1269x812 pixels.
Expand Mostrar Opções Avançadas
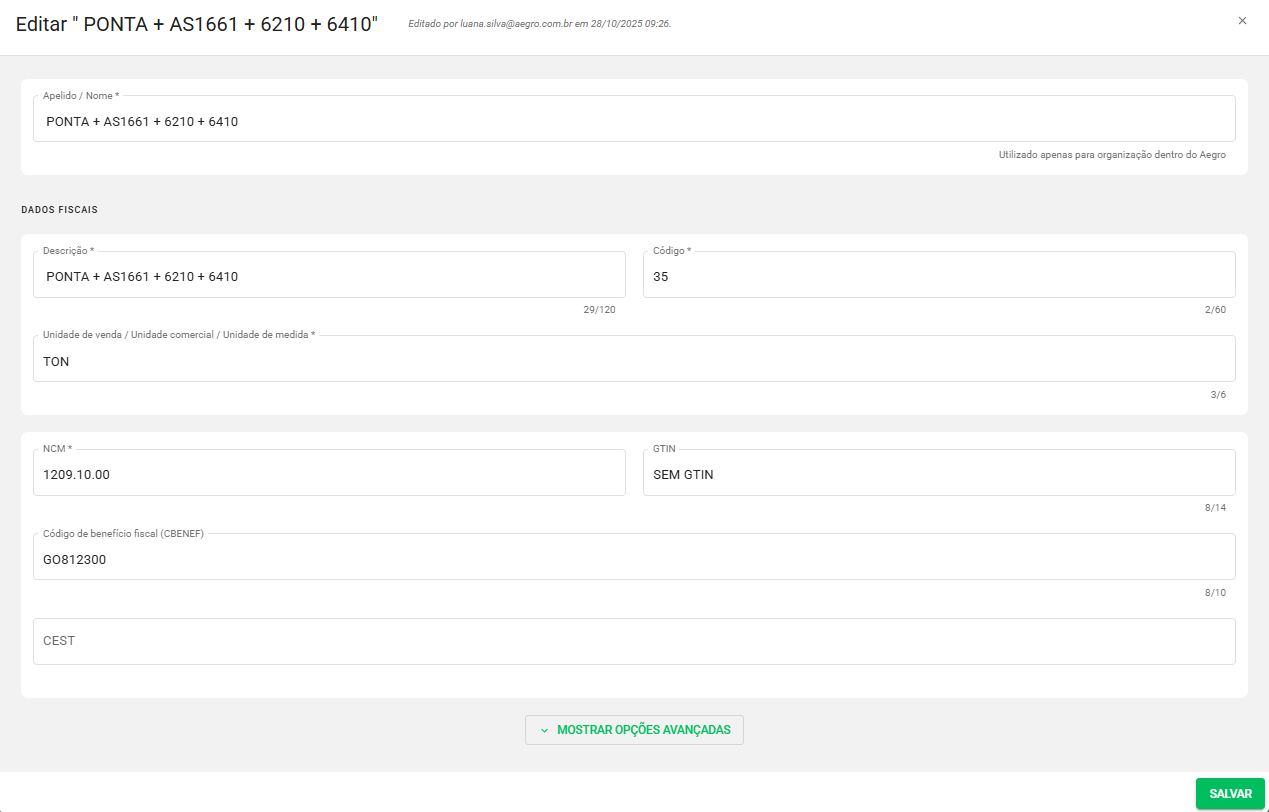click(x=634, y=730)
